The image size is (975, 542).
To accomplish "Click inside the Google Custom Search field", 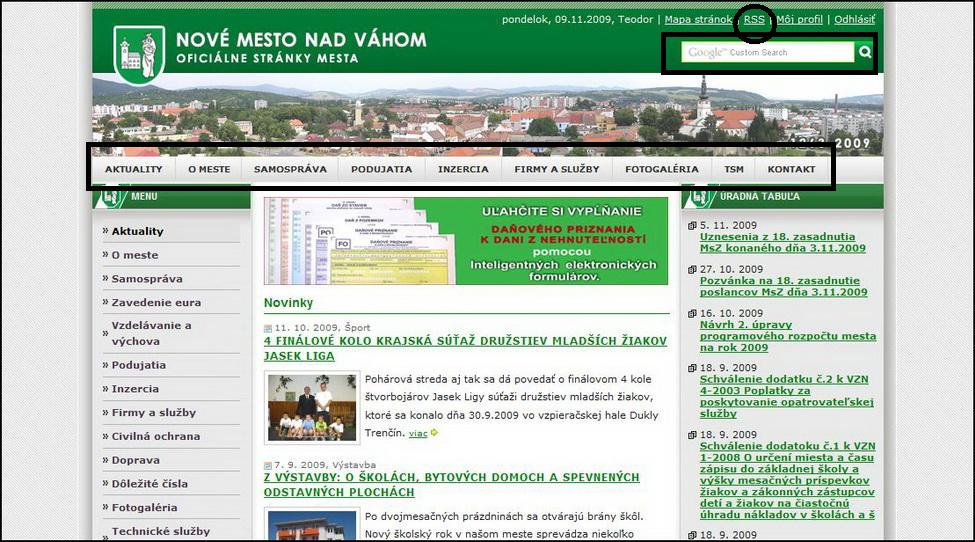I will [767, 52].
